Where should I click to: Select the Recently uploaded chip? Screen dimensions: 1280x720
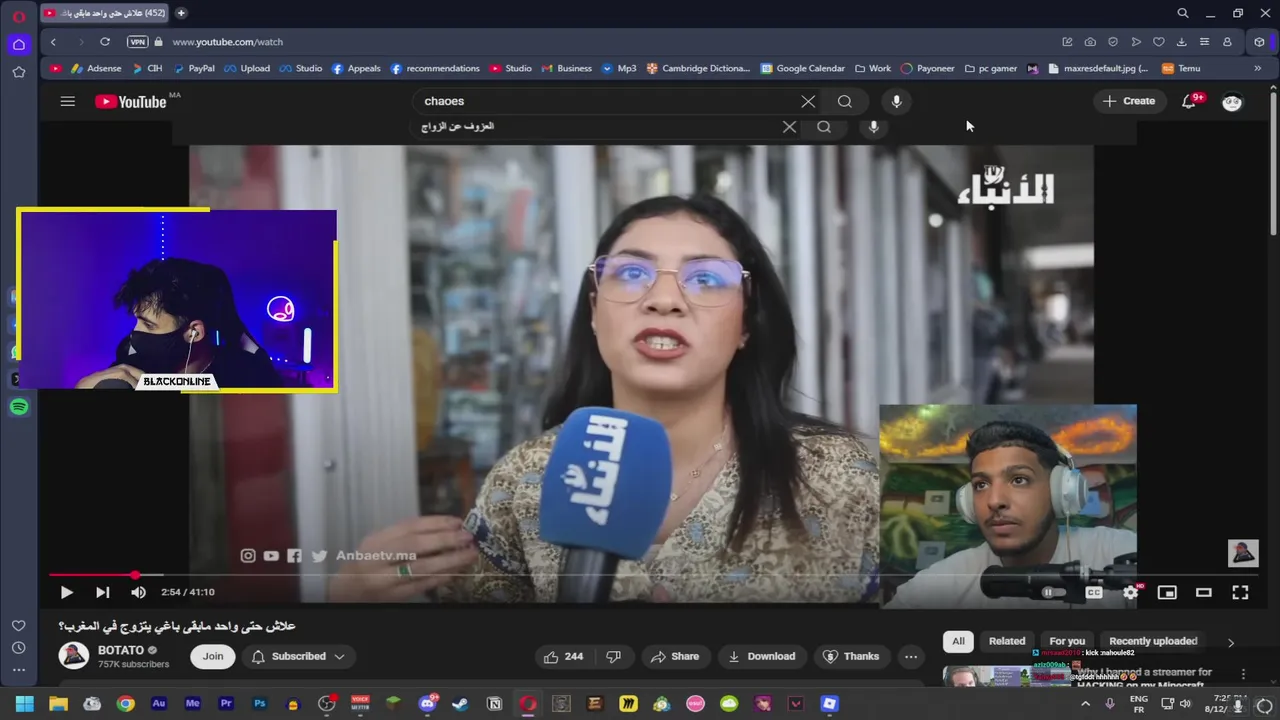coord(1153,641)
